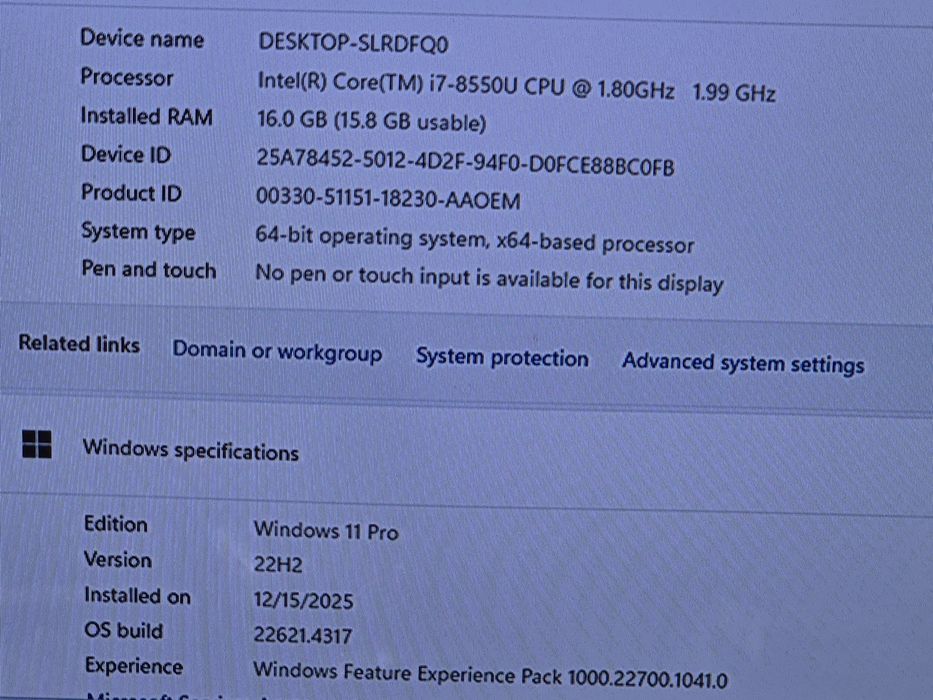
Task: Click the Pen and touch label
Action: point(149,270)
